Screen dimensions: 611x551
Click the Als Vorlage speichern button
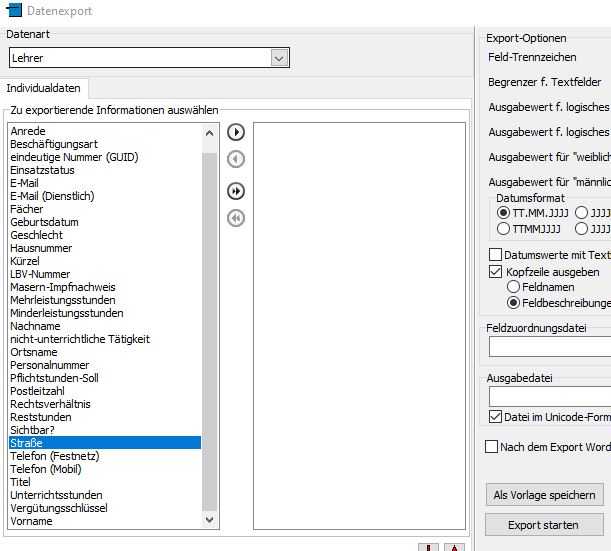coord(544,495)
